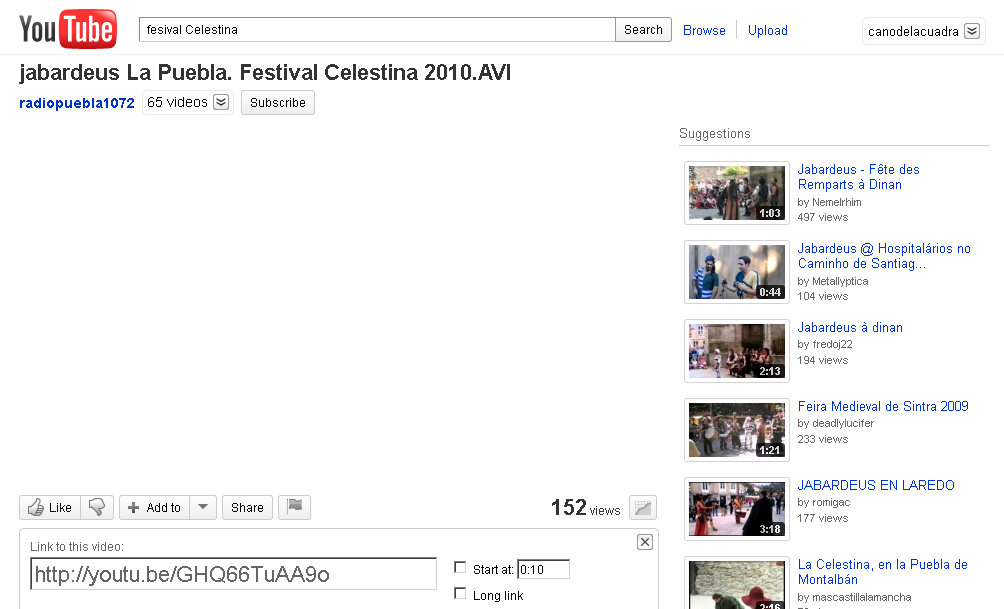
Task: Show video statistics chart icon
Action: click(643, 508)
